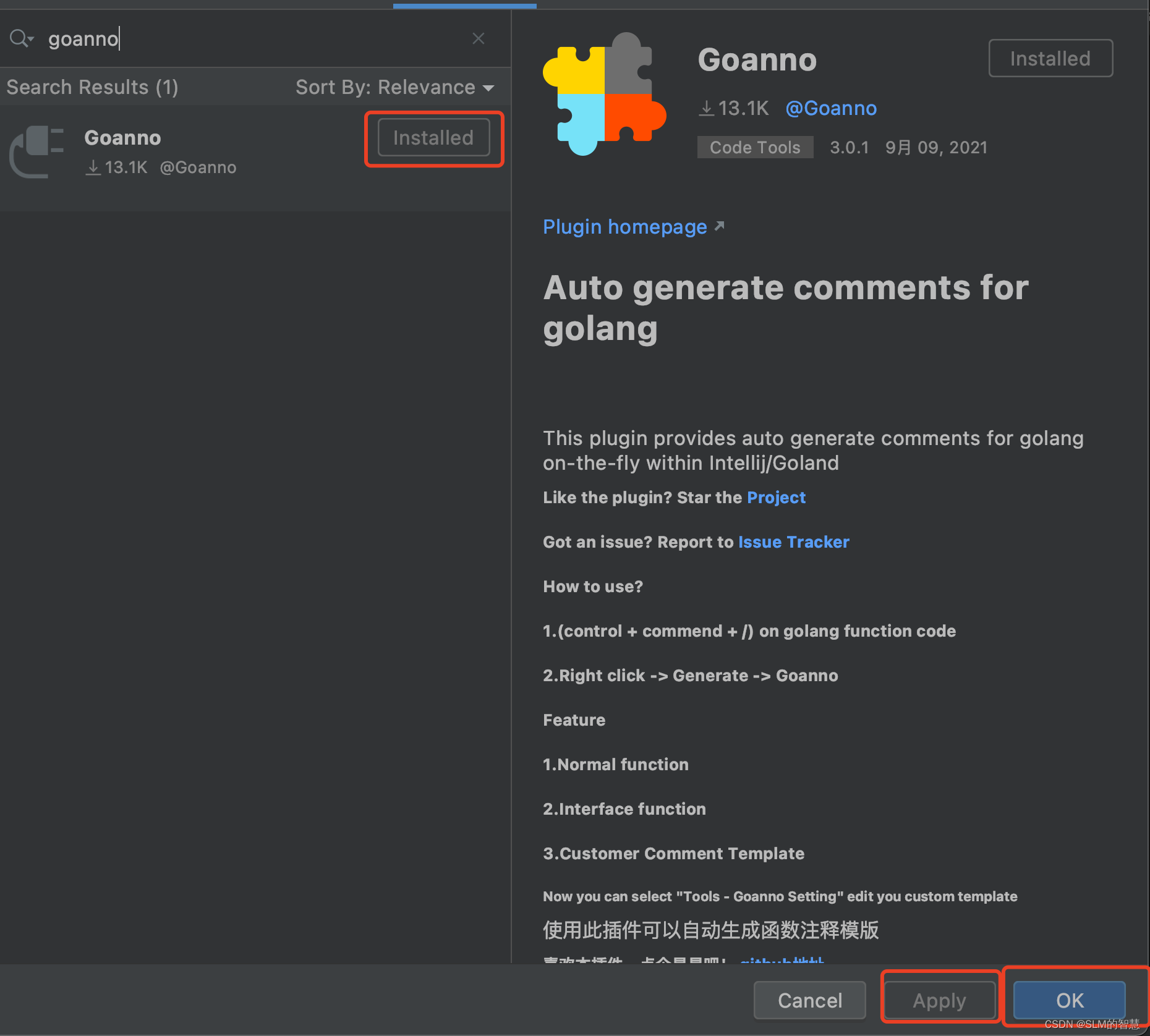
Task: Click Installed button in the plugin details header
Action: tap(1050, 59)
